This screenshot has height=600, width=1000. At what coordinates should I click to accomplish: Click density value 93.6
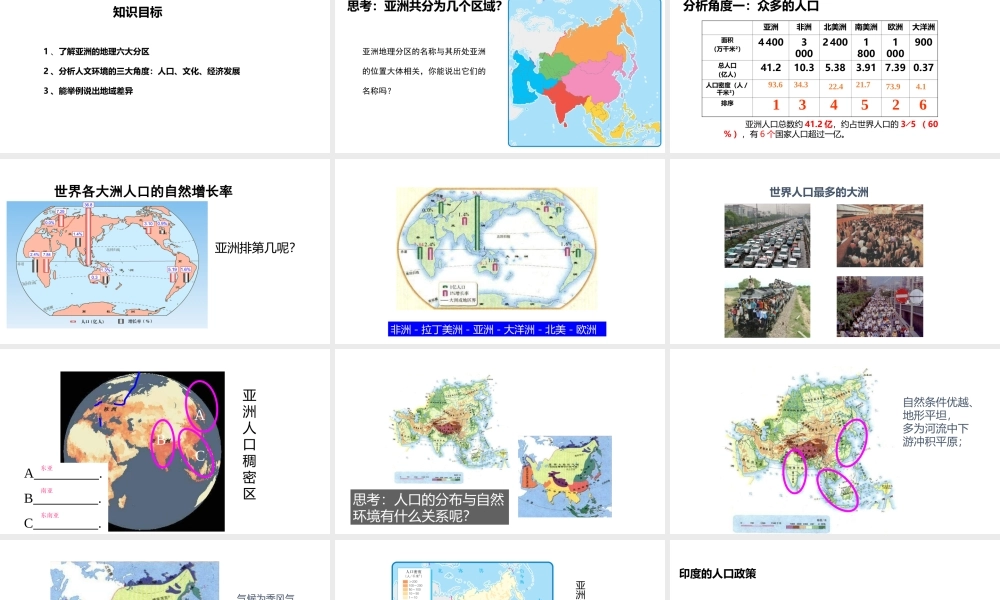775,85
